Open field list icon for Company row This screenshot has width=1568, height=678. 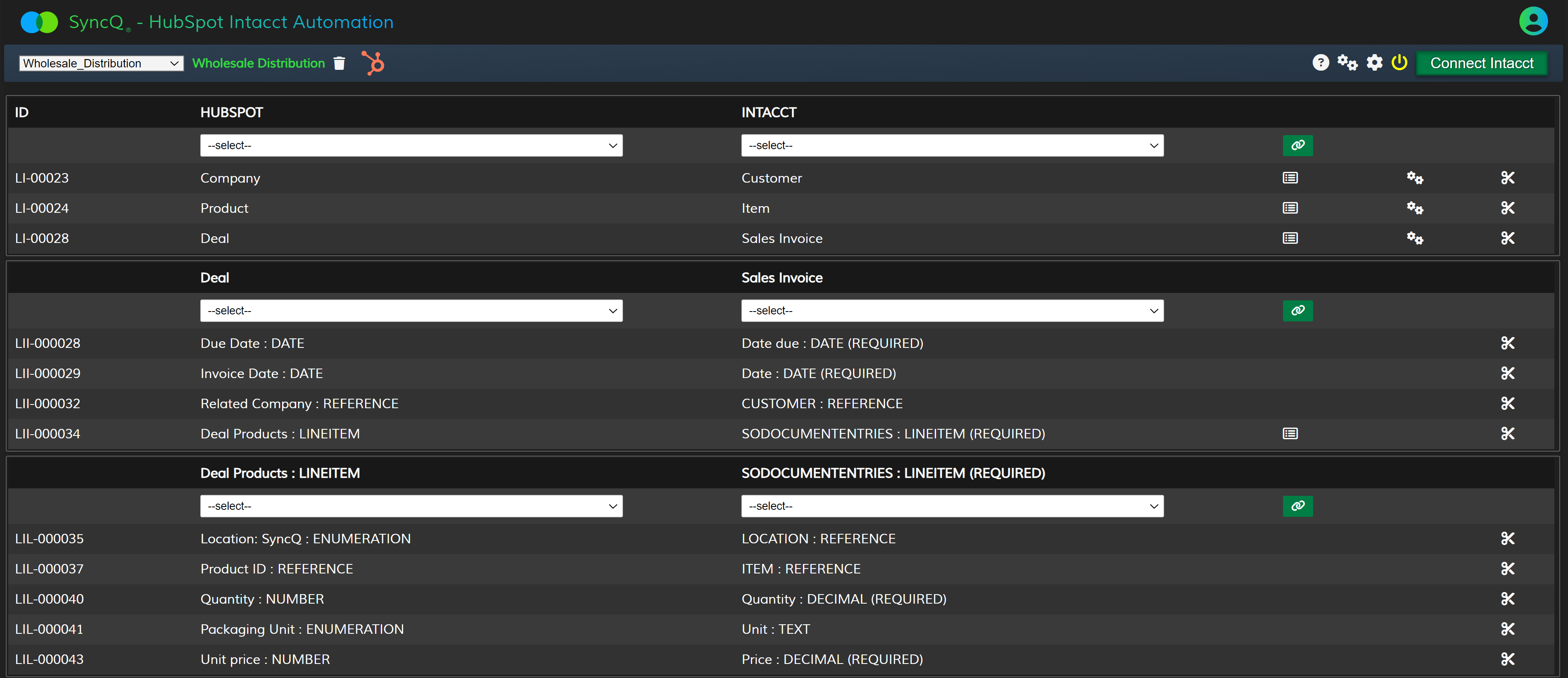click(x=1290, y=178)
